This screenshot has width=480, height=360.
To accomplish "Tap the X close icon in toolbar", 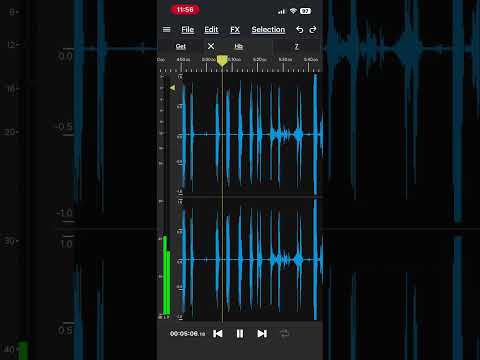I will pos(211,46).
